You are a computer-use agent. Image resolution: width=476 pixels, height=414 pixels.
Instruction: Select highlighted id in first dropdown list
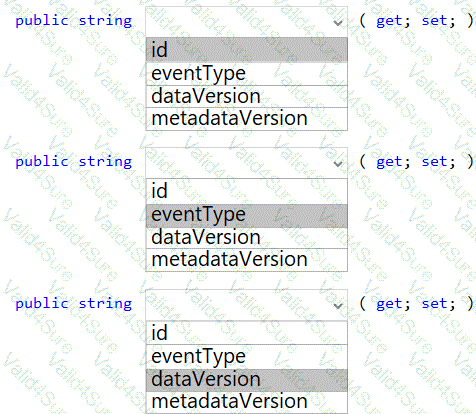246,50
